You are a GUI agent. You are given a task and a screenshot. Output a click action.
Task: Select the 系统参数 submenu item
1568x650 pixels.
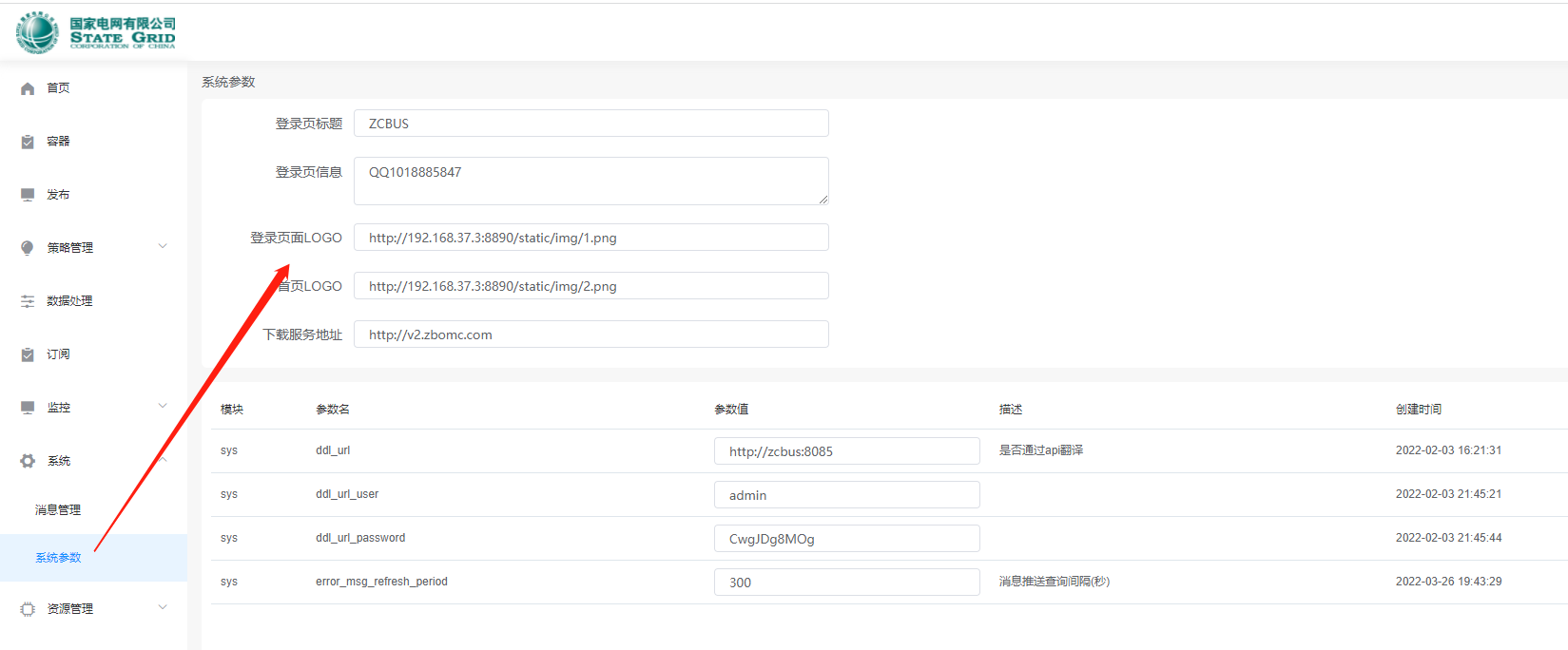58,558
